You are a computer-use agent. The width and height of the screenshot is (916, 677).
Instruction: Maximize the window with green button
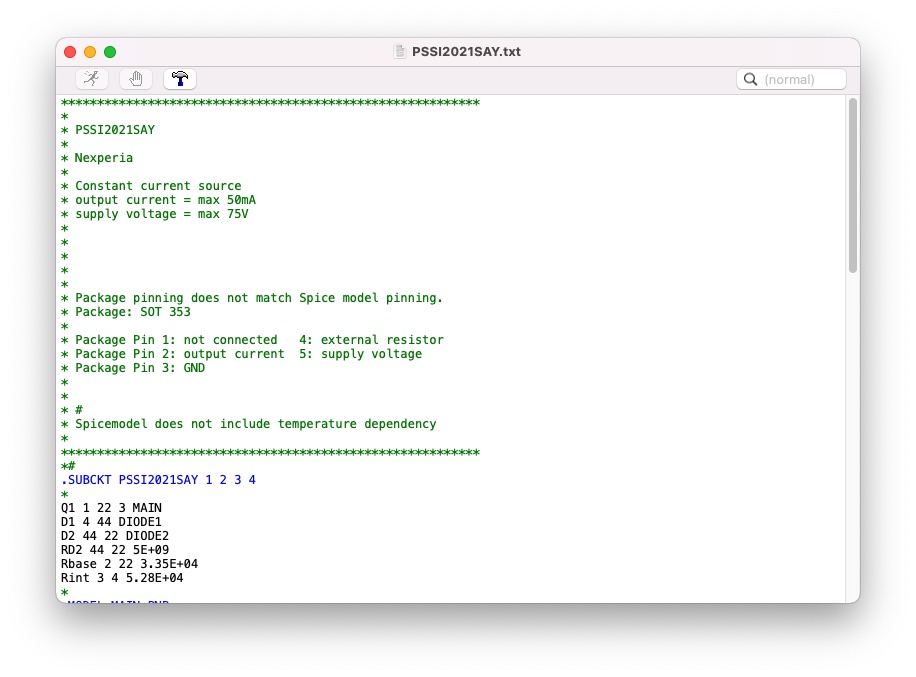[110, 52]
